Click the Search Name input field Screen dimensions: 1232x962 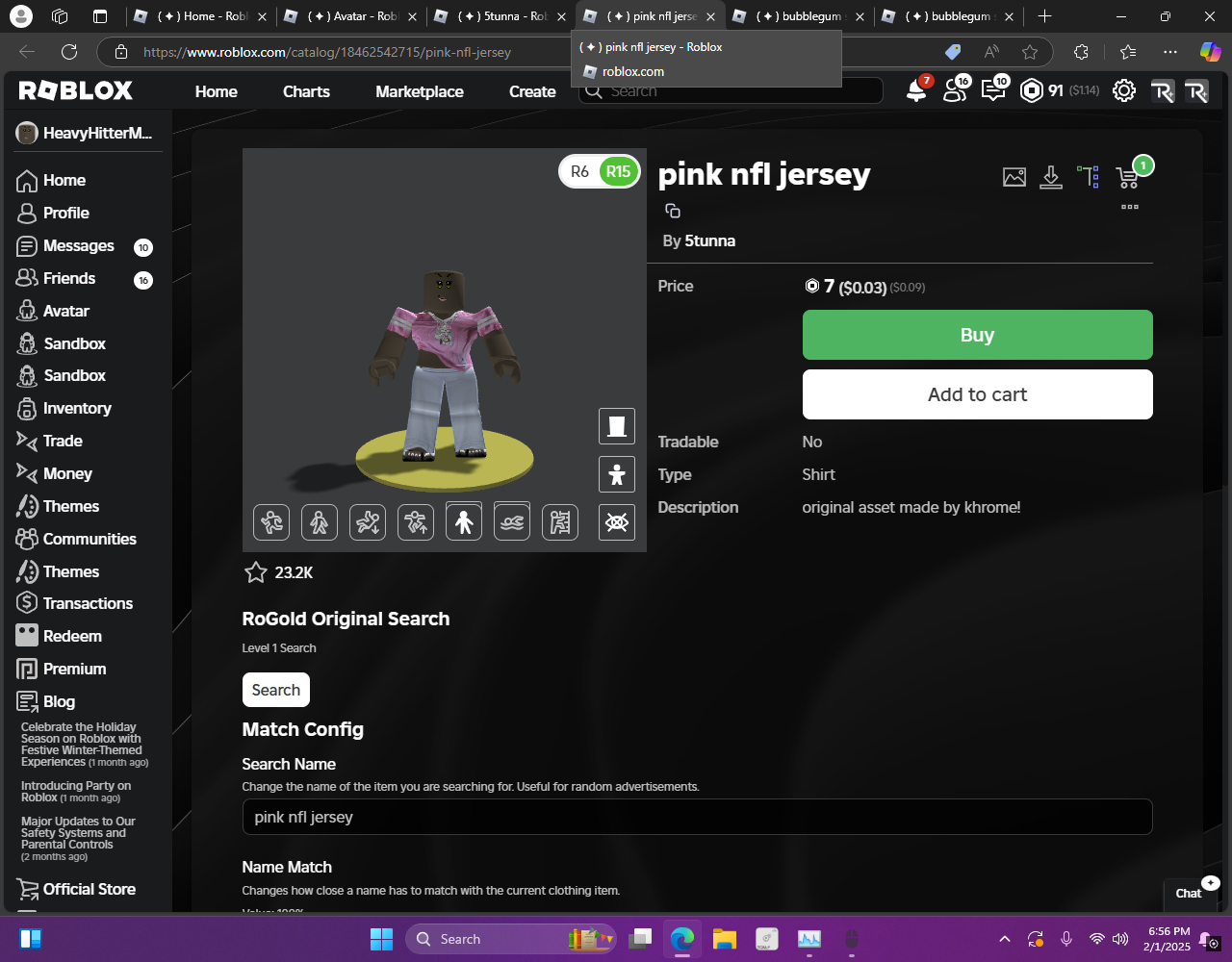(x=697, y=817)
